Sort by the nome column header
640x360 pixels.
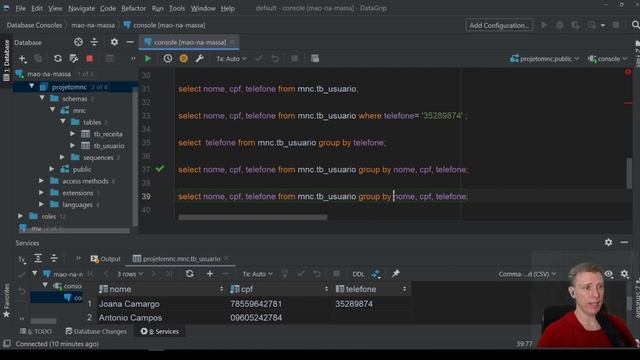pos(161,289)
